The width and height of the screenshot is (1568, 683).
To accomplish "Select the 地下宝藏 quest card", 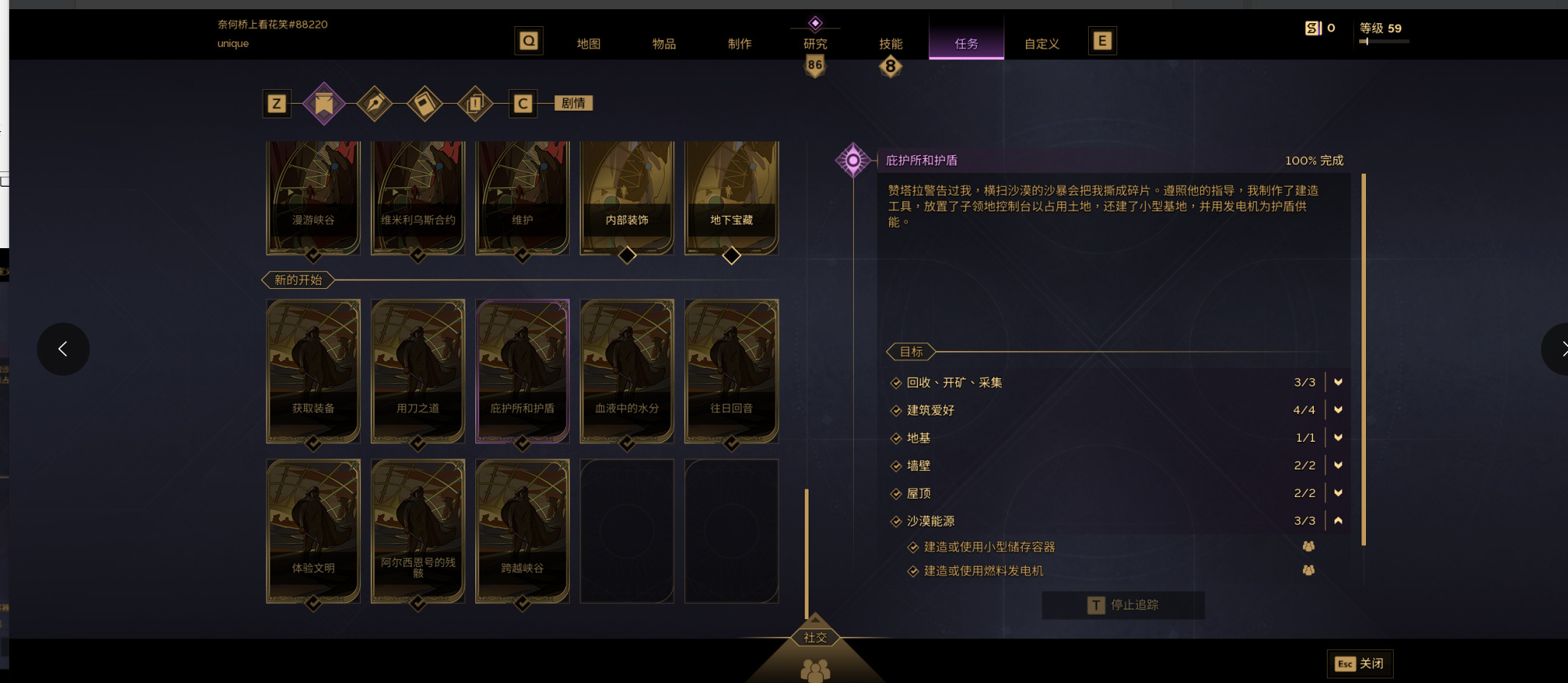I will (x=732, y=197).
